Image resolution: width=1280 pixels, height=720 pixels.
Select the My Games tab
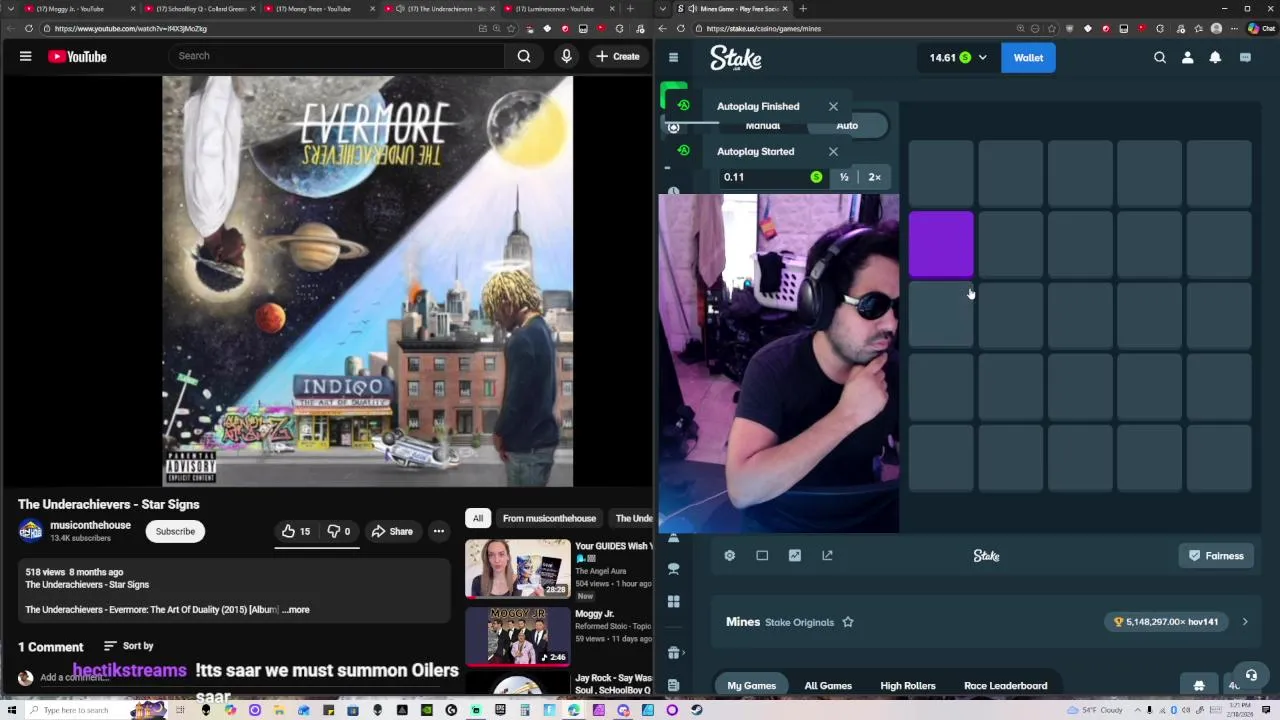(x=752, y=686)
